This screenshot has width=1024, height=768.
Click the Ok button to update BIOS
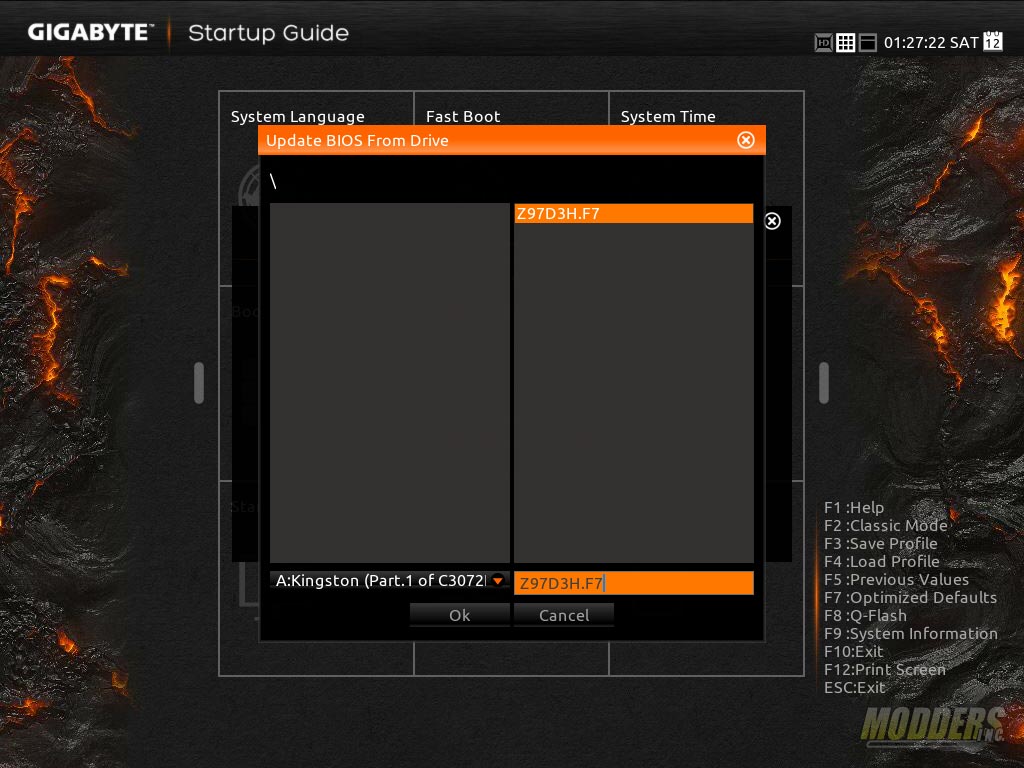[x=460, y=616]
